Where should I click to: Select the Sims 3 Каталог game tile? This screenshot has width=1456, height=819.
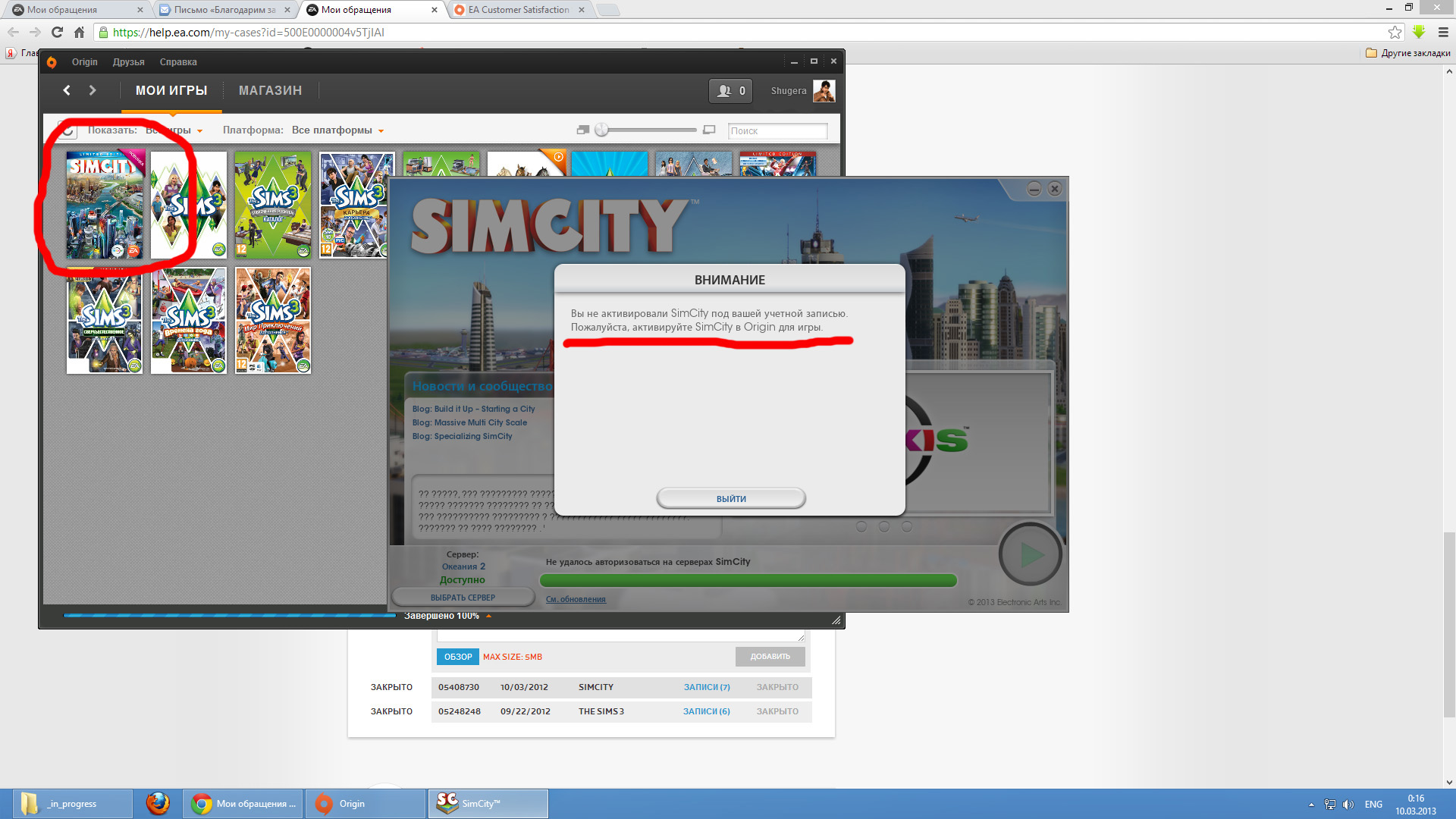(x=273, y=205)
